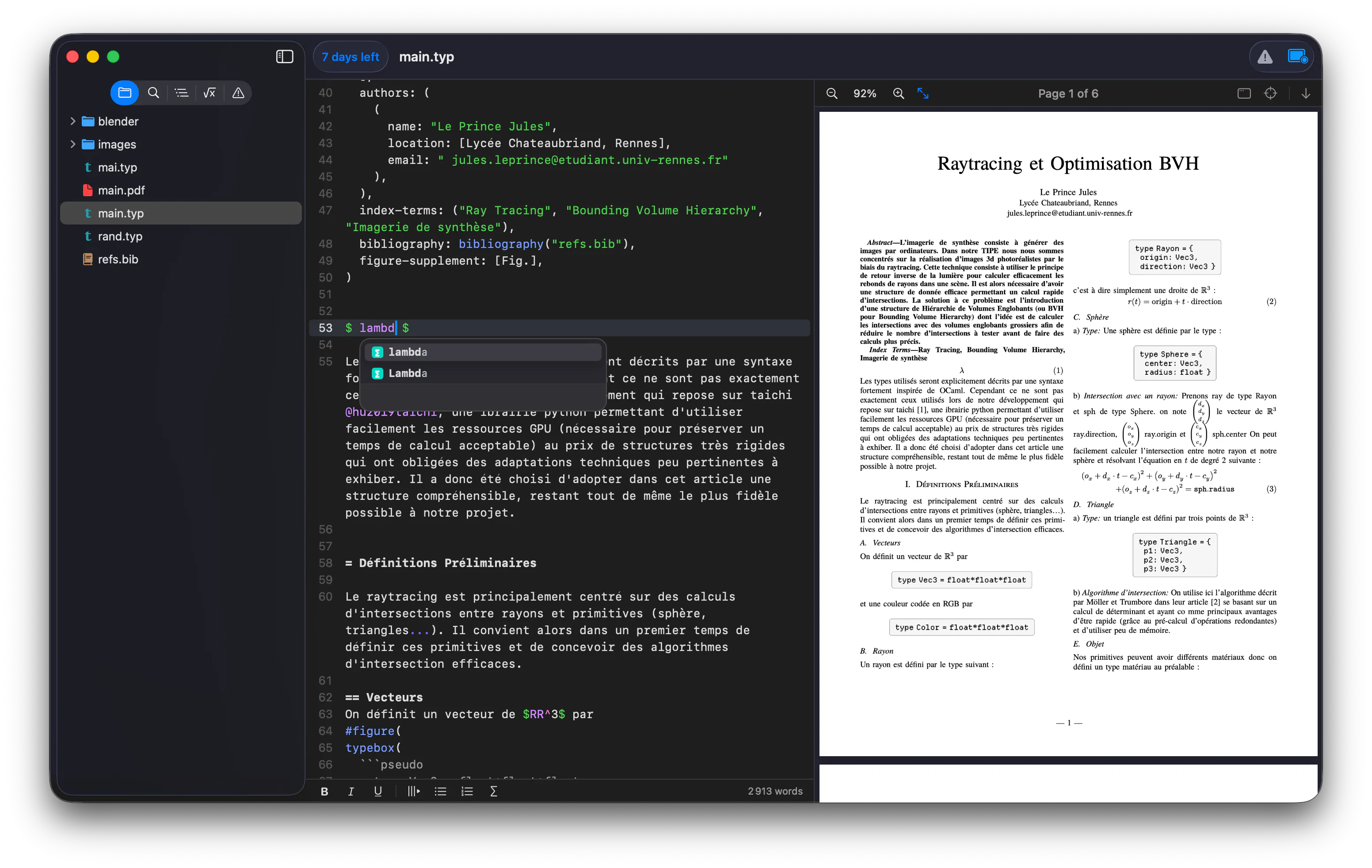Expand the images folder

(72, 144)
